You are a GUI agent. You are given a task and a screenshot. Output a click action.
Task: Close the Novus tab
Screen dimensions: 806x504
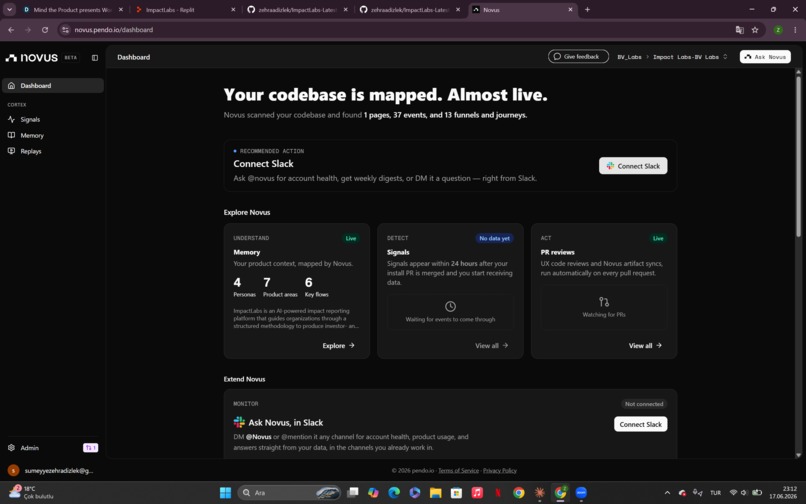point(570,9)
